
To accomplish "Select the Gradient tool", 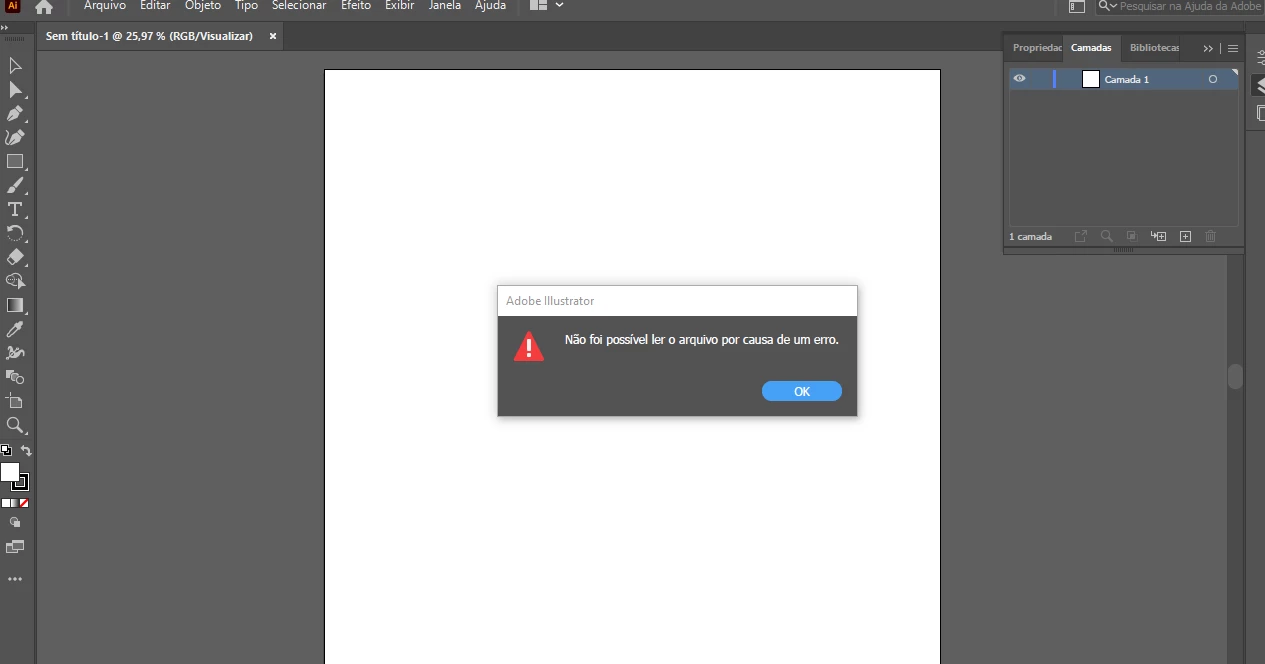I will 15,305.
